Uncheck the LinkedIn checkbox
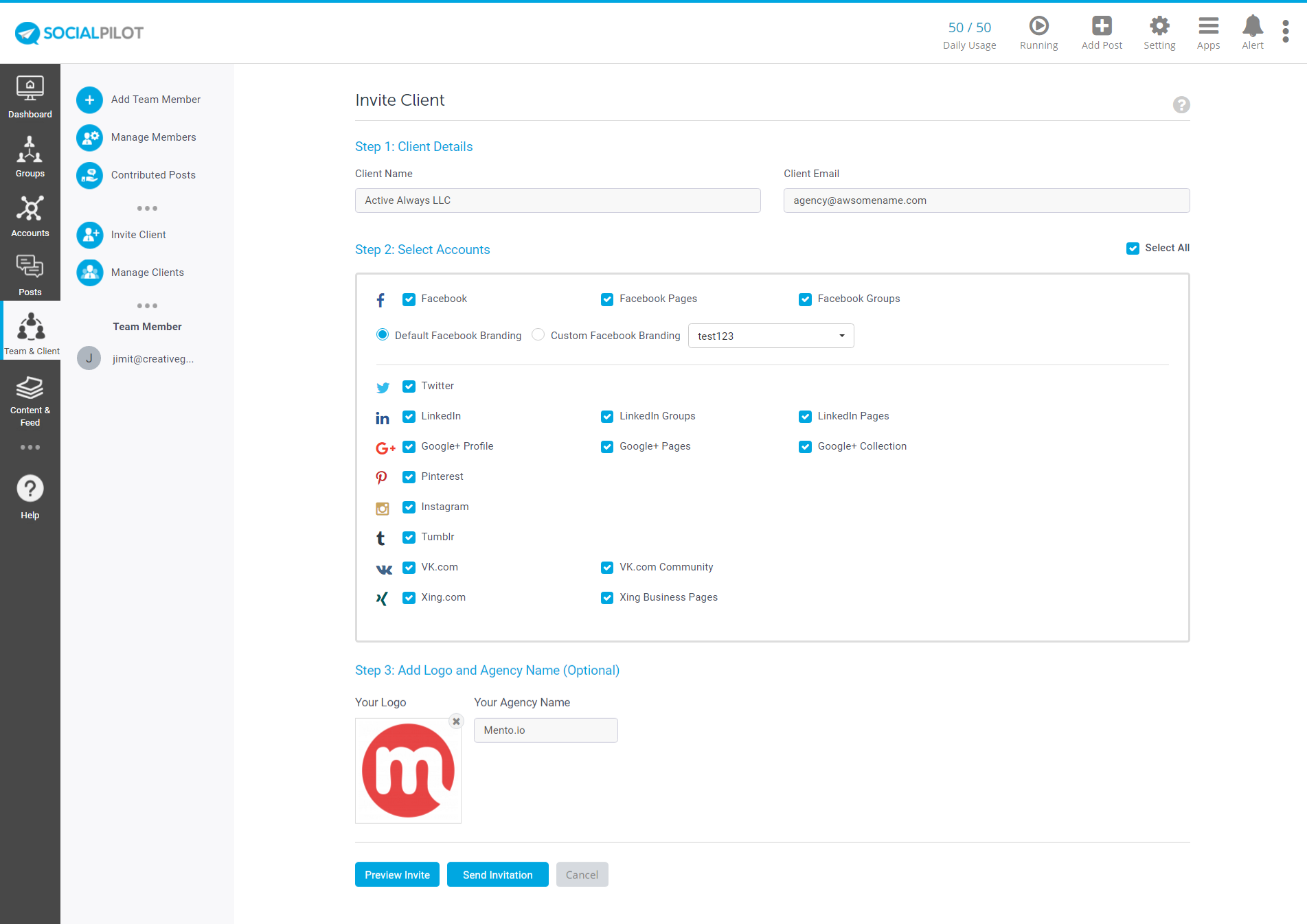The image size is (1307, 924). pos(409,417)
